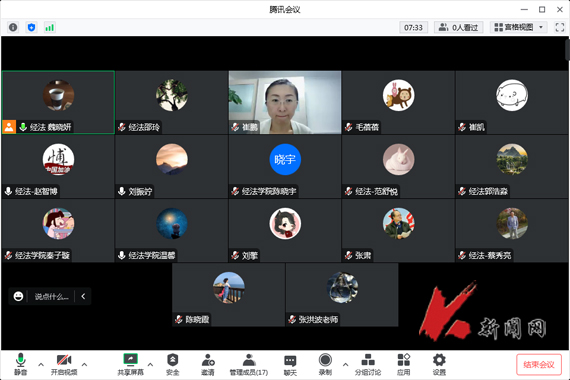Click muted mic icon beside 经法-蔡秀亮

pyautogui.click(x=462, y=255)
